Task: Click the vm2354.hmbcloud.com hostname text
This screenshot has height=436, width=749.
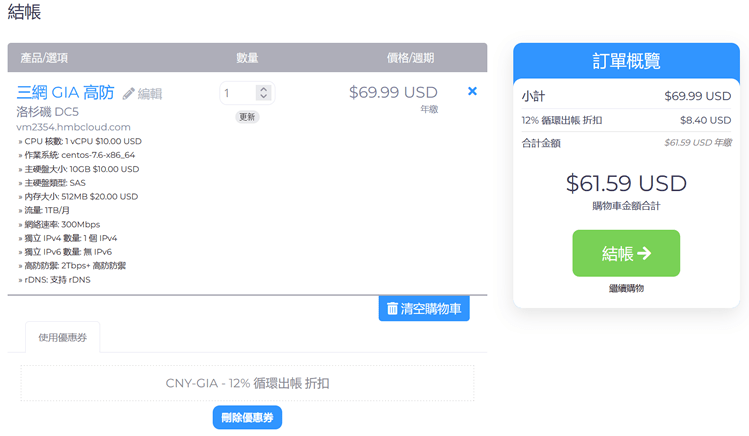Action: [74, 127]
